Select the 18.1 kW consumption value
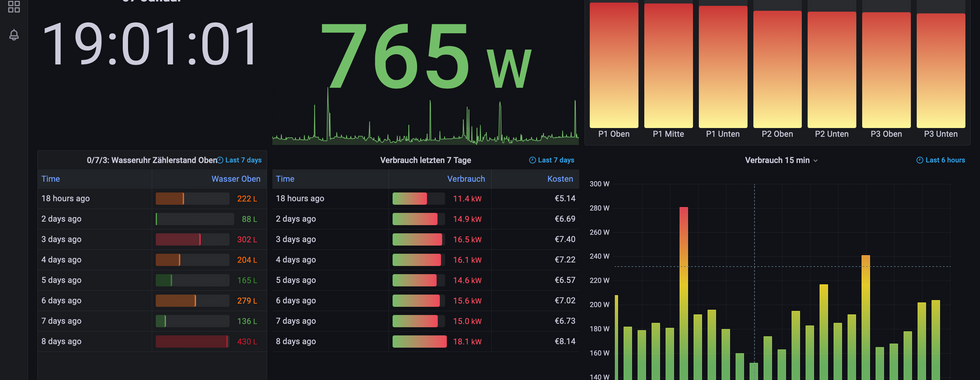The width and height of the screenshot is (980, 380). click(468, 342)
